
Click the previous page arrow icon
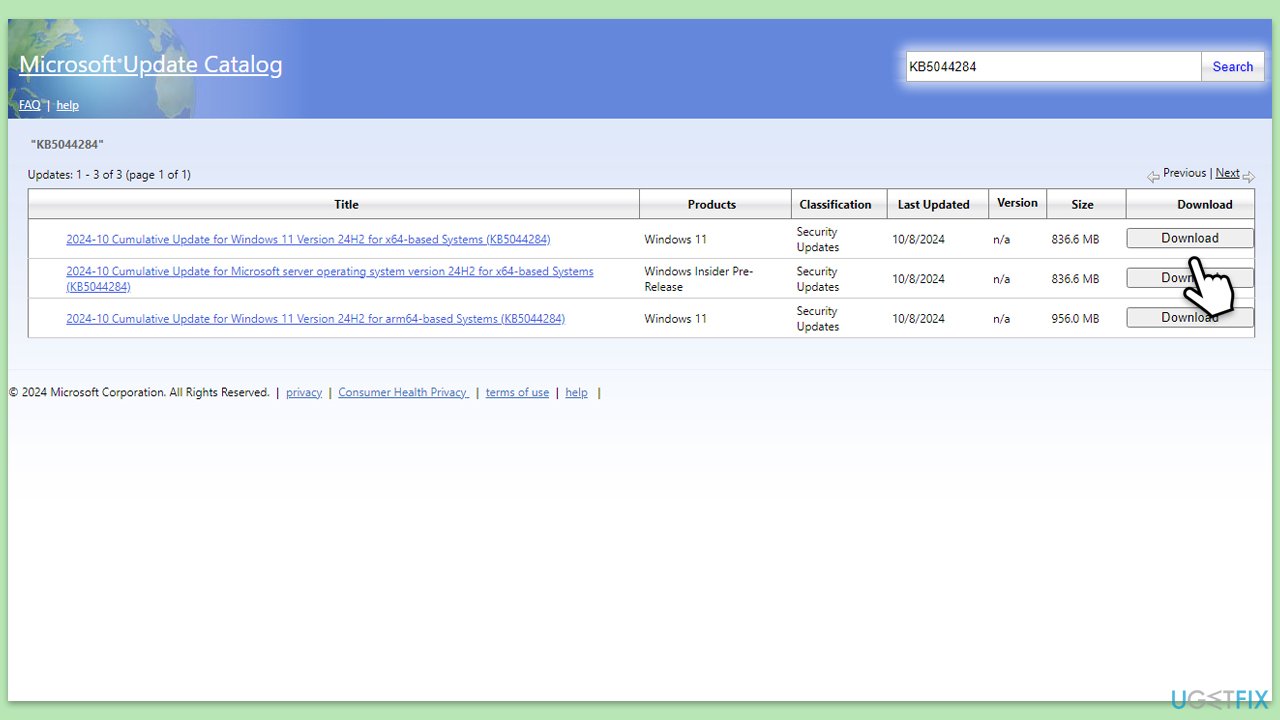pyautogui.click(x=1153, y=176)
